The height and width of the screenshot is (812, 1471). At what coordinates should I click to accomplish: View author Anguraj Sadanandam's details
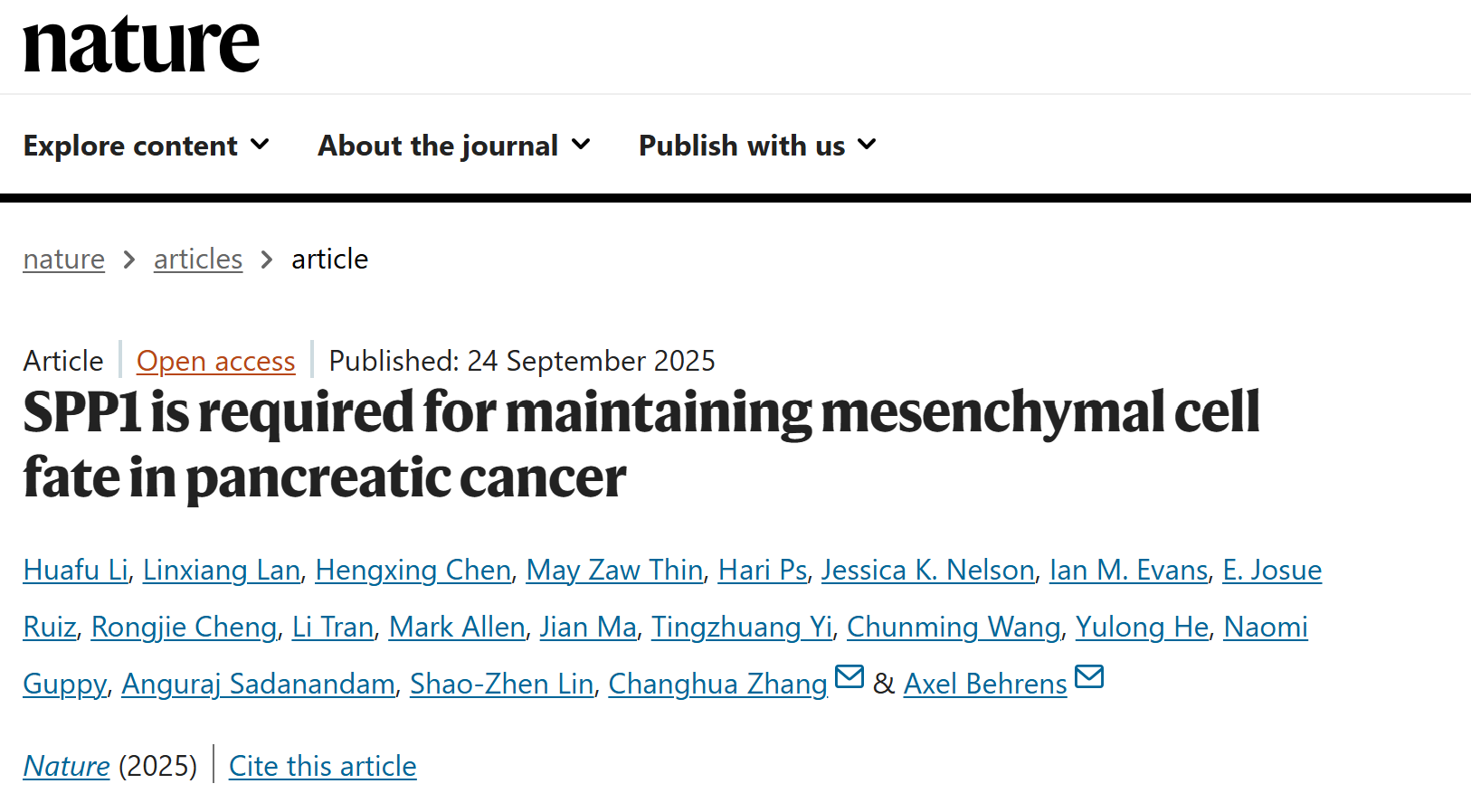pyautogui.click(x=258, y=684)
